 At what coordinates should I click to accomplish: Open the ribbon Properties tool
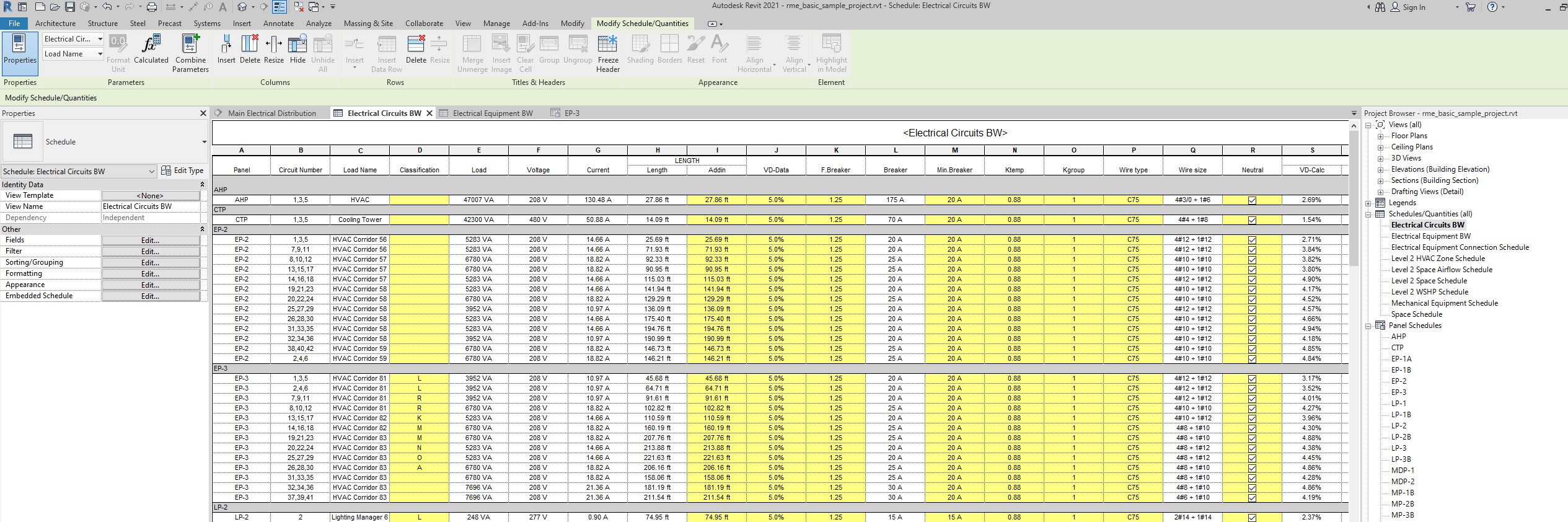tap(20, 49)
